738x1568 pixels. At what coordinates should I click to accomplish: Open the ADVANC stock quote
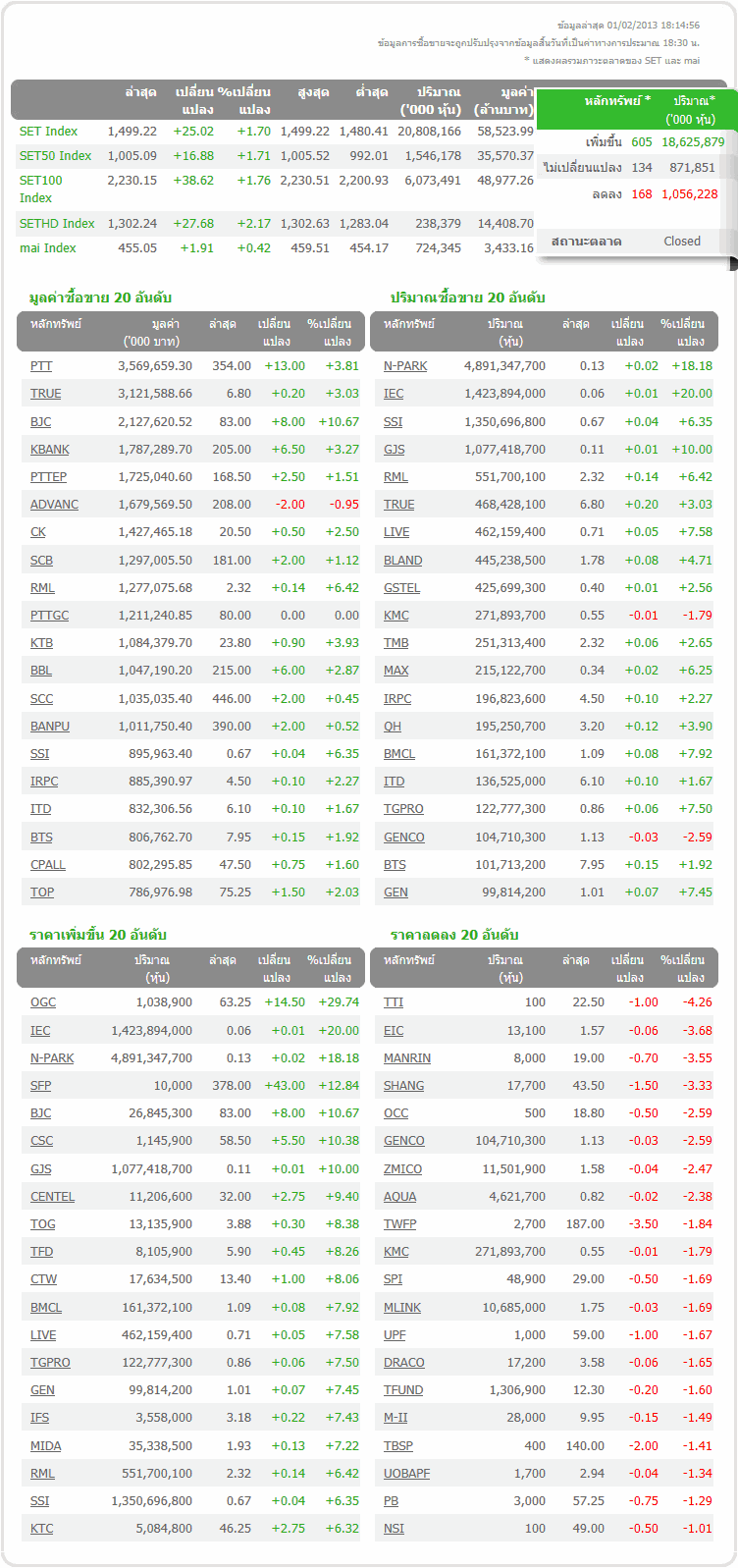click(x=54, y=505)
